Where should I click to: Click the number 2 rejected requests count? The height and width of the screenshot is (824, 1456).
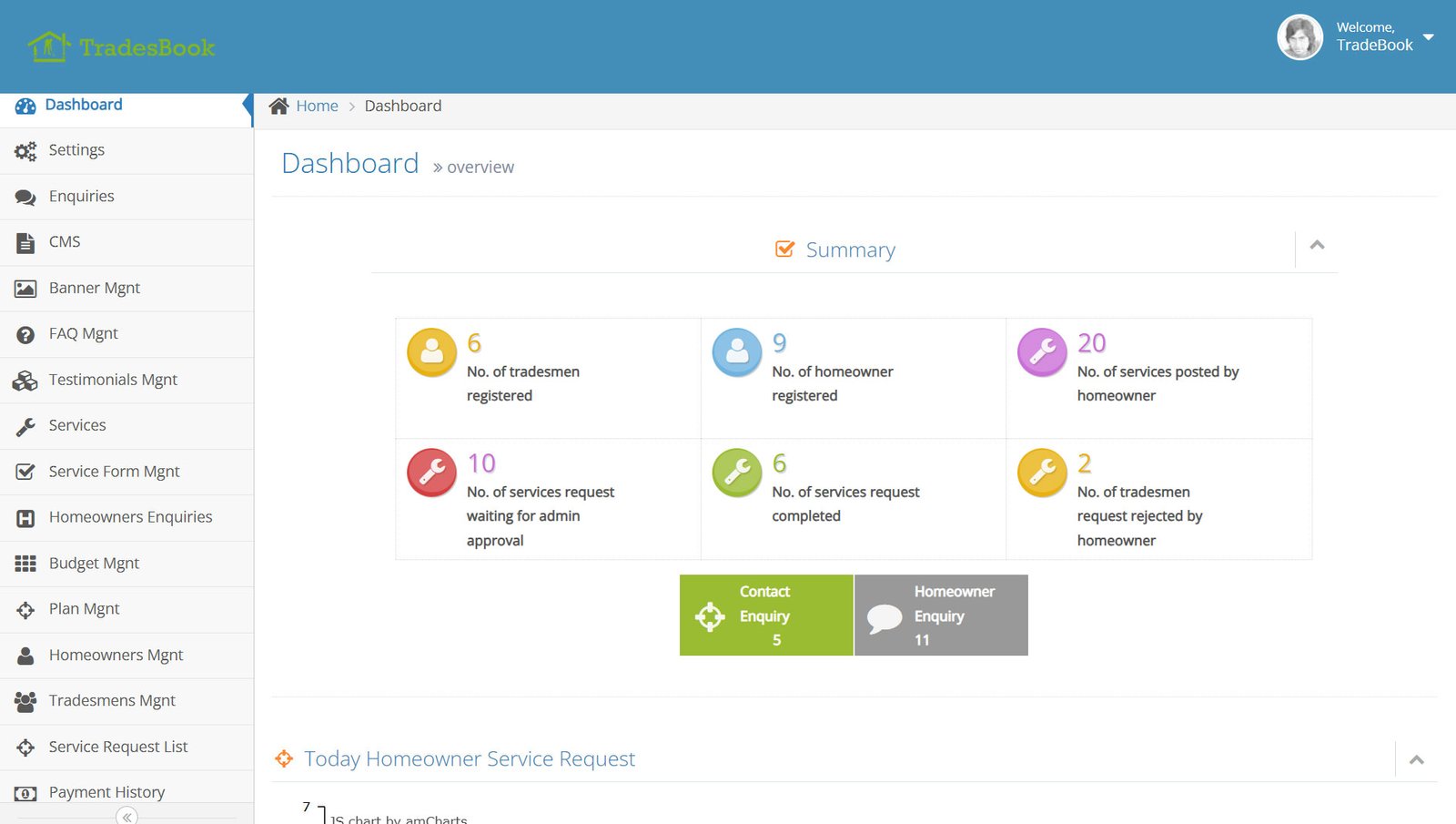1085,463
